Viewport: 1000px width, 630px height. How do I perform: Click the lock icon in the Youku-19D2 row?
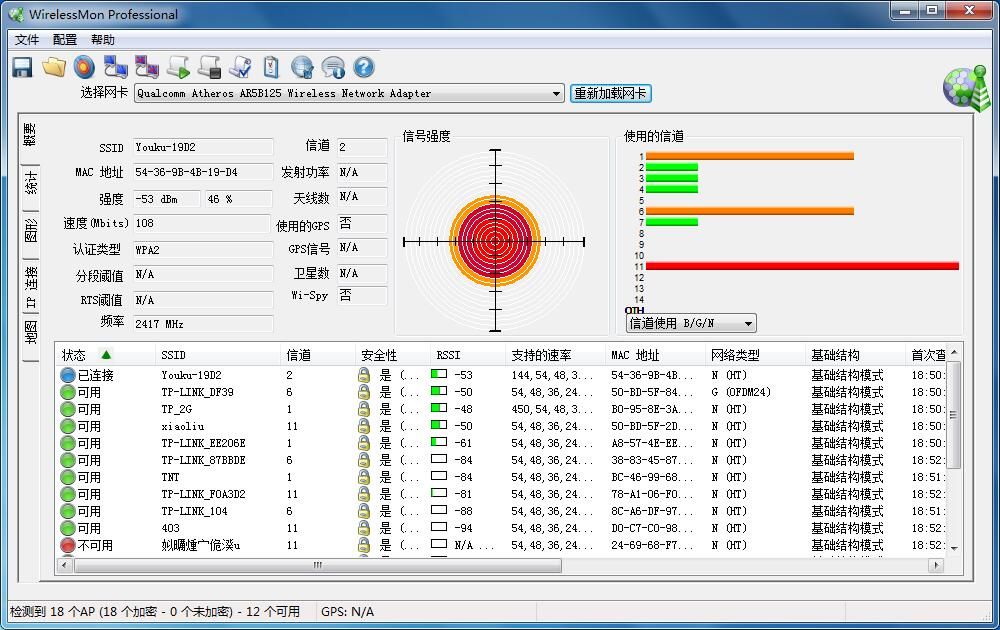[x=364, y=375]
